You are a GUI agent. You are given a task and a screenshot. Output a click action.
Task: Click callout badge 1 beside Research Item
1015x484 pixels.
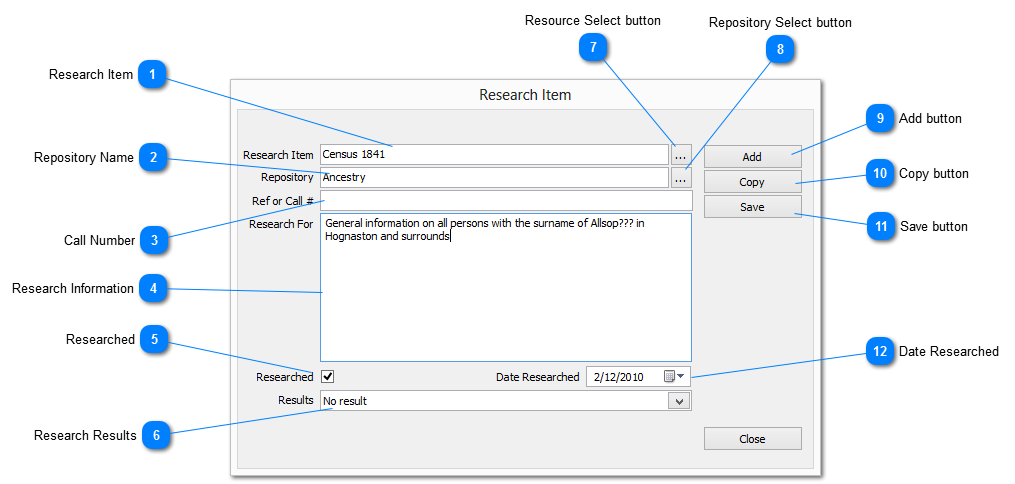[x=152, y=74]
